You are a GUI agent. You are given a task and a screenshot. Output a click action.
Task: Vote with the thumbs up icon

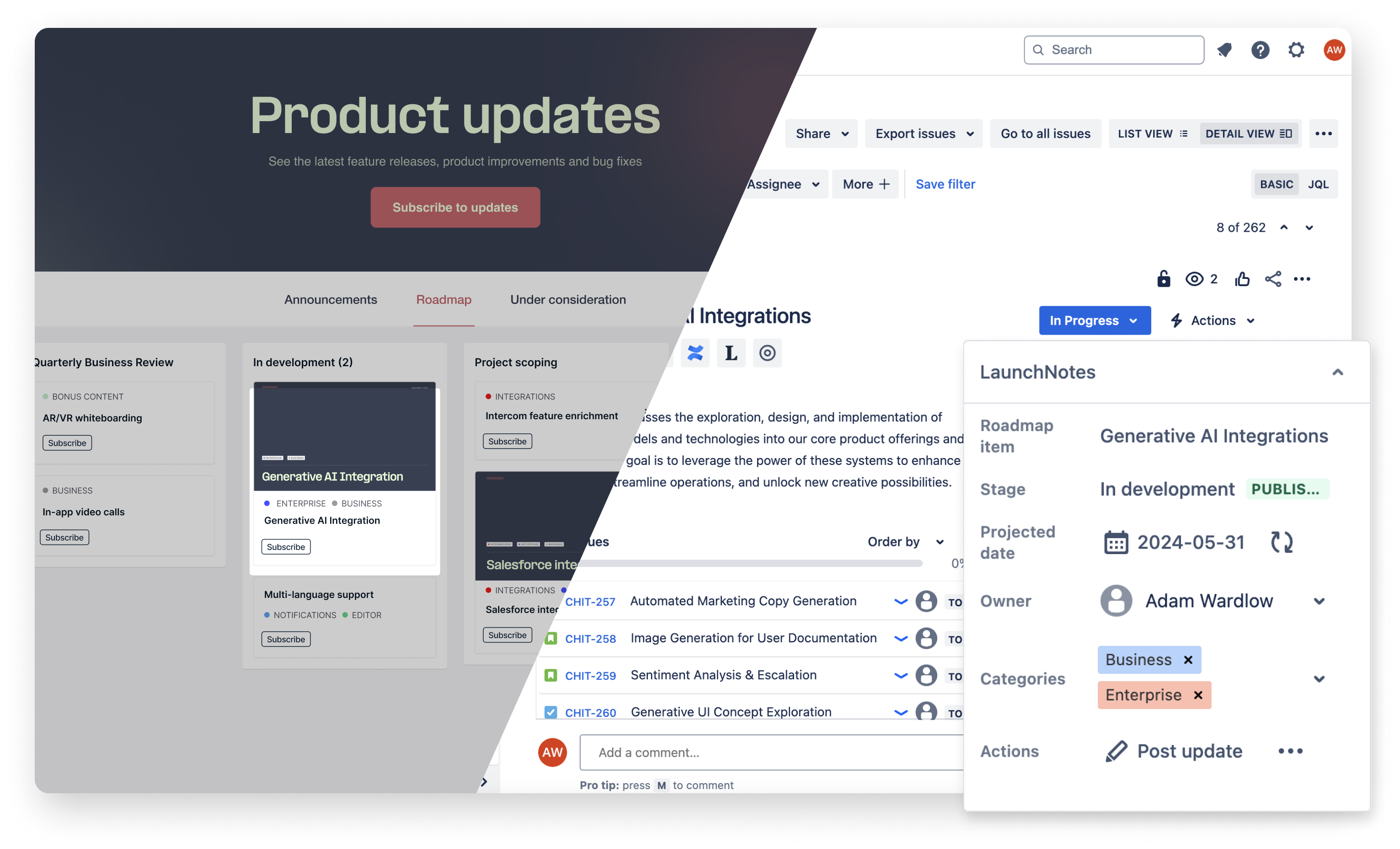1242,278
